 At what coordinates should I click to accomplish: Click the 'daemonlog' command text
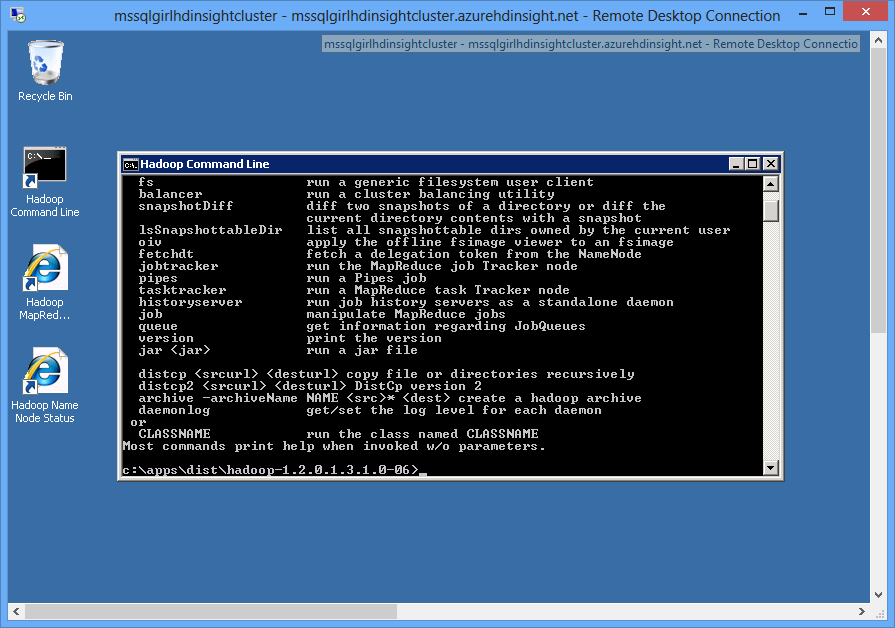pos(174,410)
